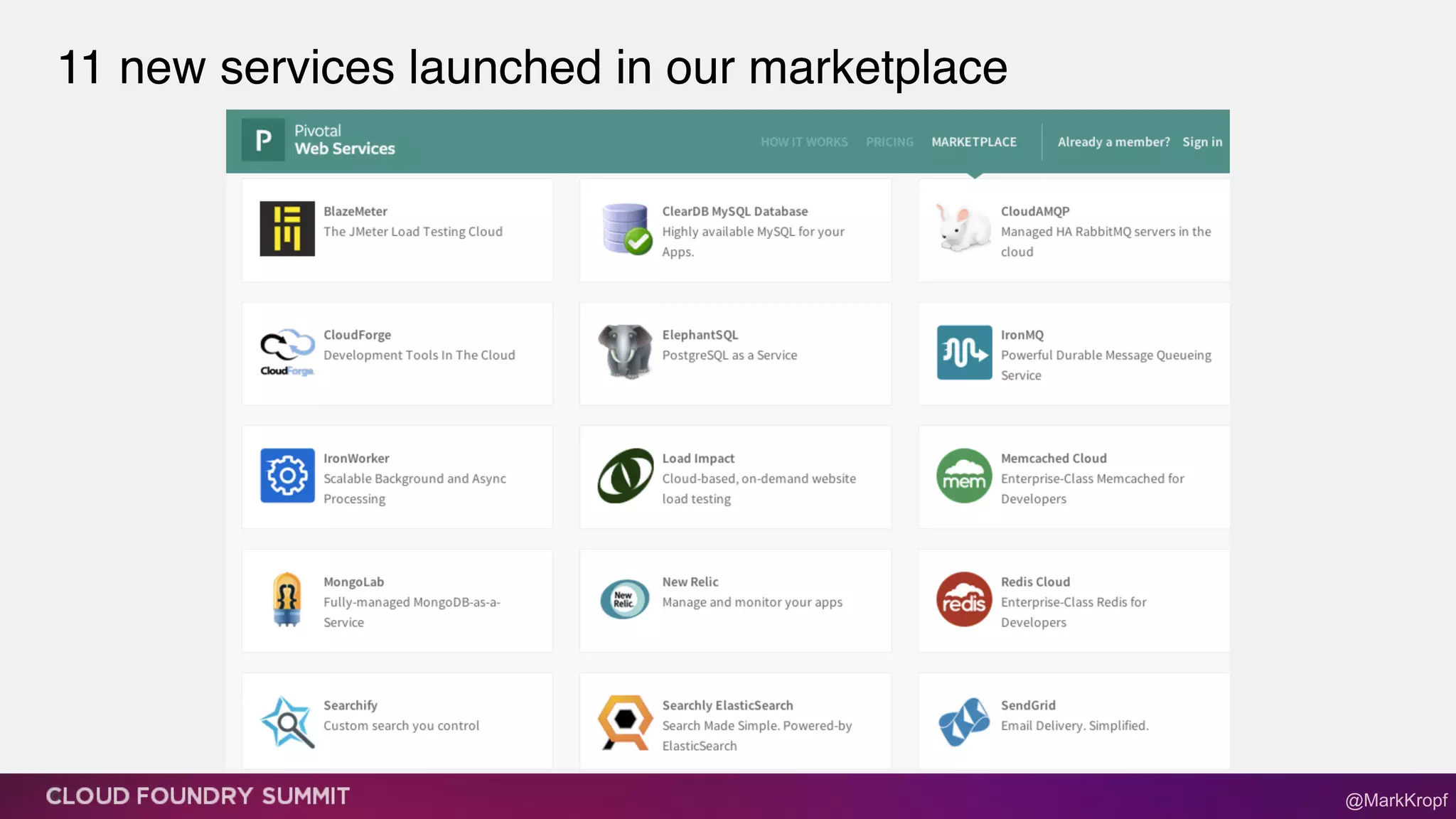This screenshot has width=1456, height=819.
Task: Open the BlazeMeter service title
Action: (355, 211)
